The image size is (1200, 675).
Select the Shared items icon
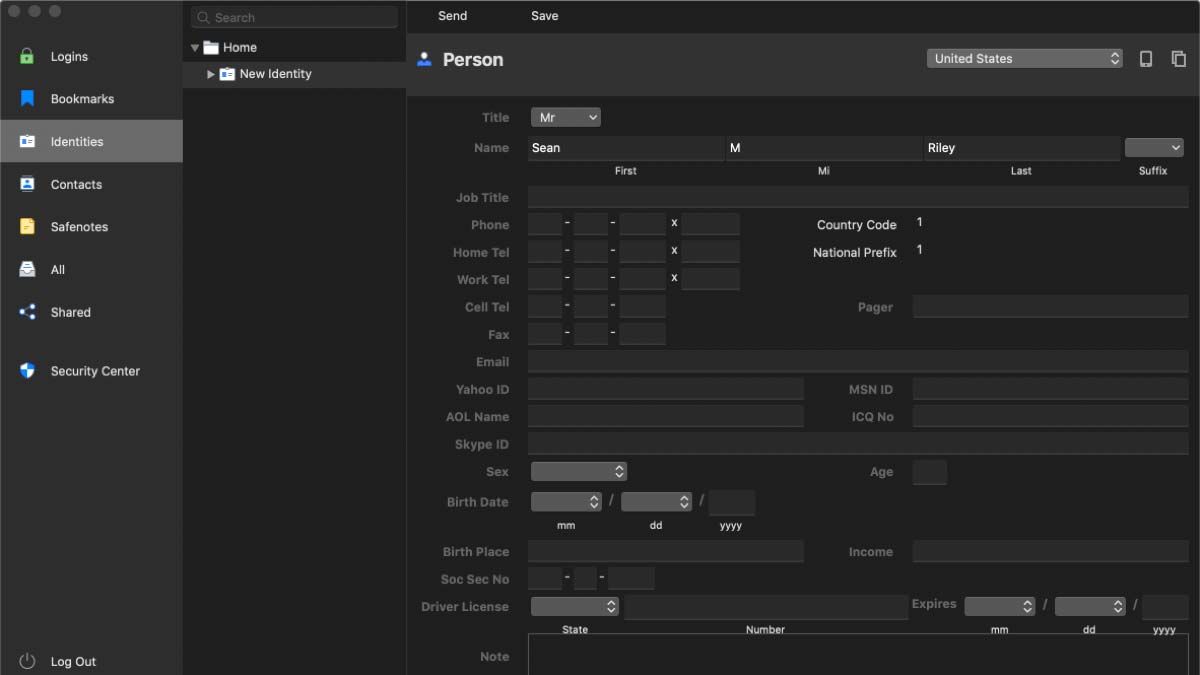(x=26, y=312)
